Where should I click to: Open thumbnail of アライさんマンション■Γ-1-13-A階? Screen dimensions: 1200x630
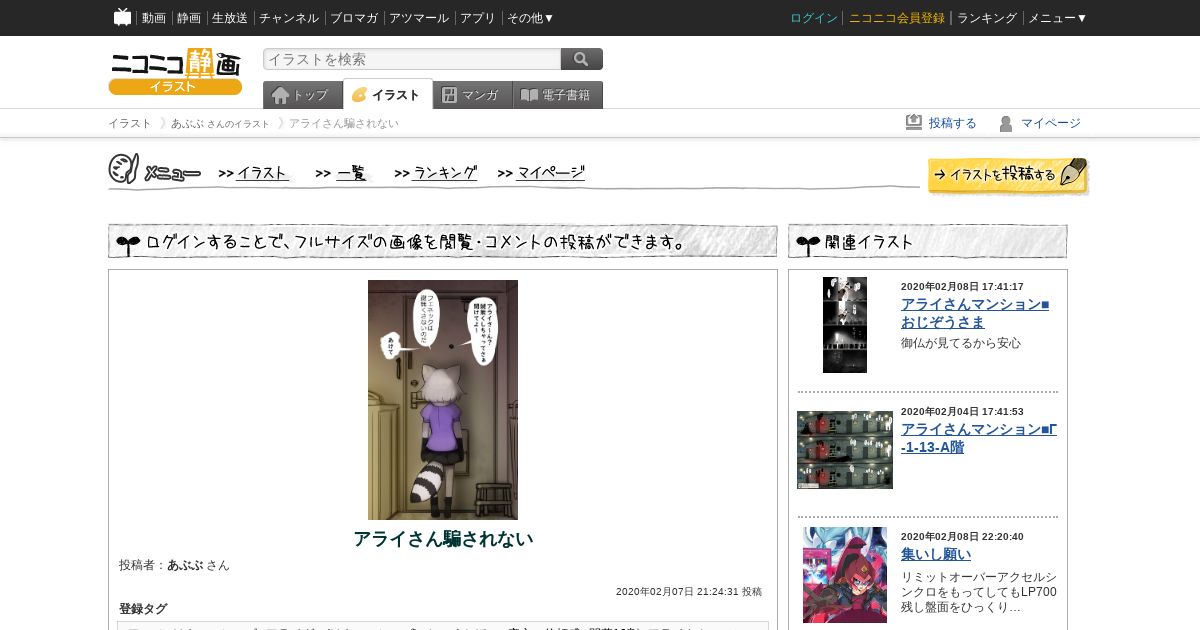845,450
